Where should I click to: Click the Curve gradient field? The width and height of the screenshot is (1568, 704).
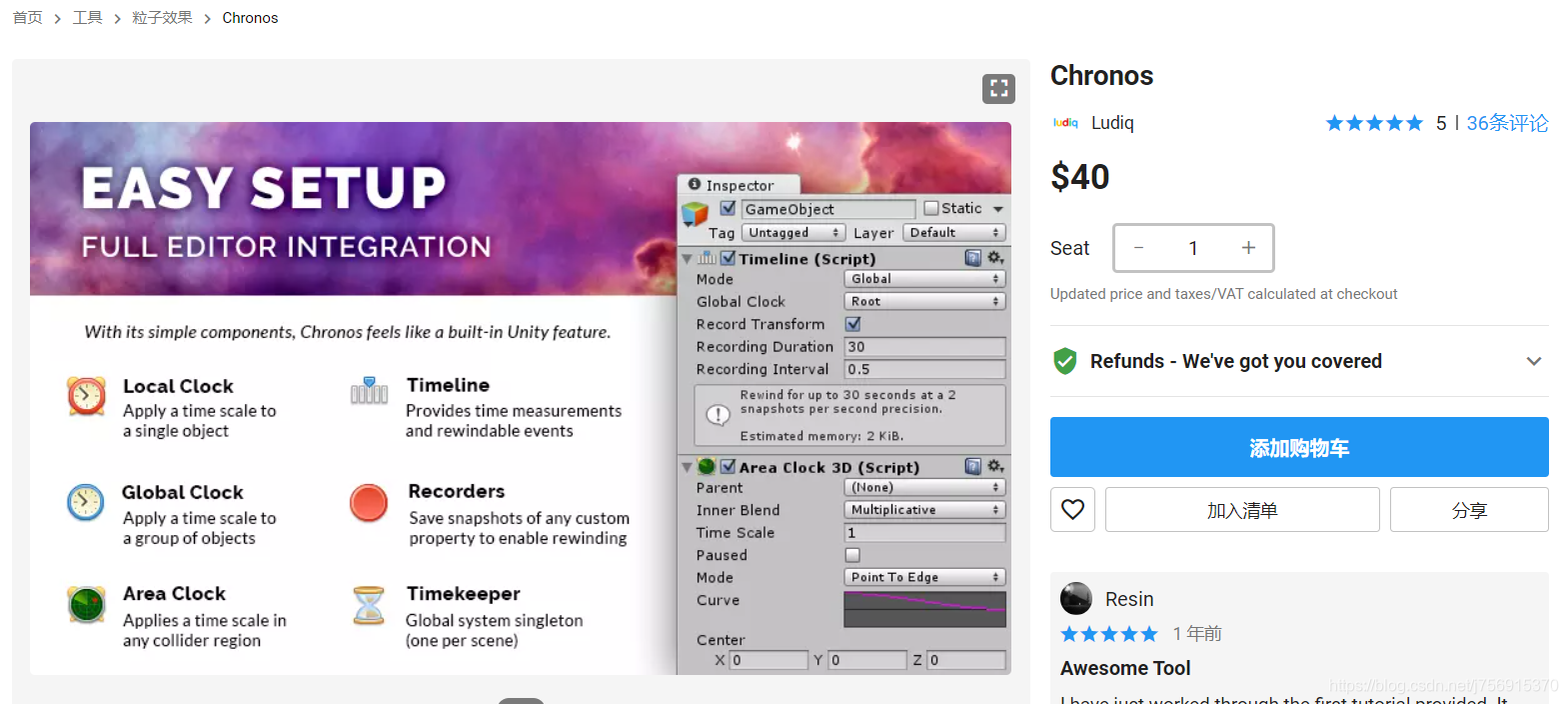[924, 609]
